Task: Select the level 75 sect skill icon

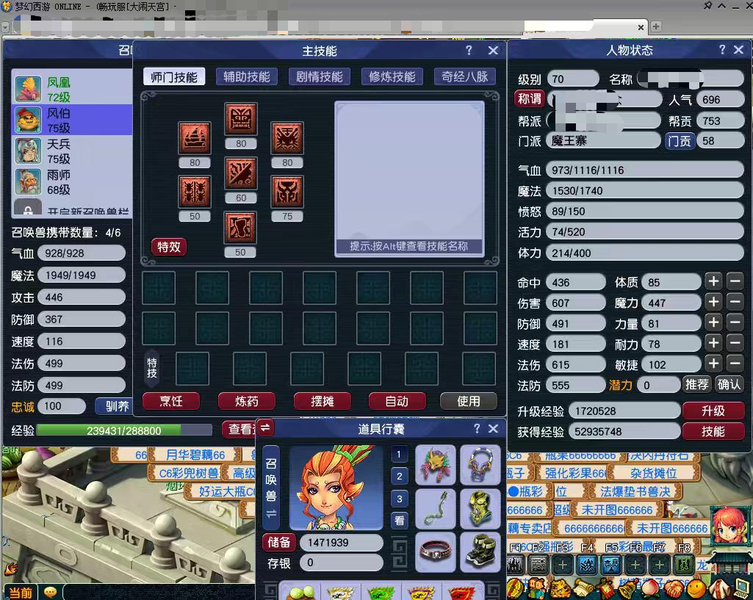Action: [x=287, y=191]
